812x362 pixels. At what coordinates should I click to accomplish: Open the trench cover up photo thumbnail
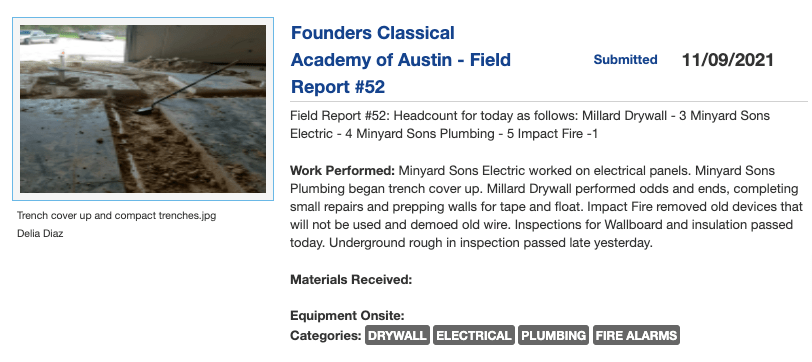143,109
